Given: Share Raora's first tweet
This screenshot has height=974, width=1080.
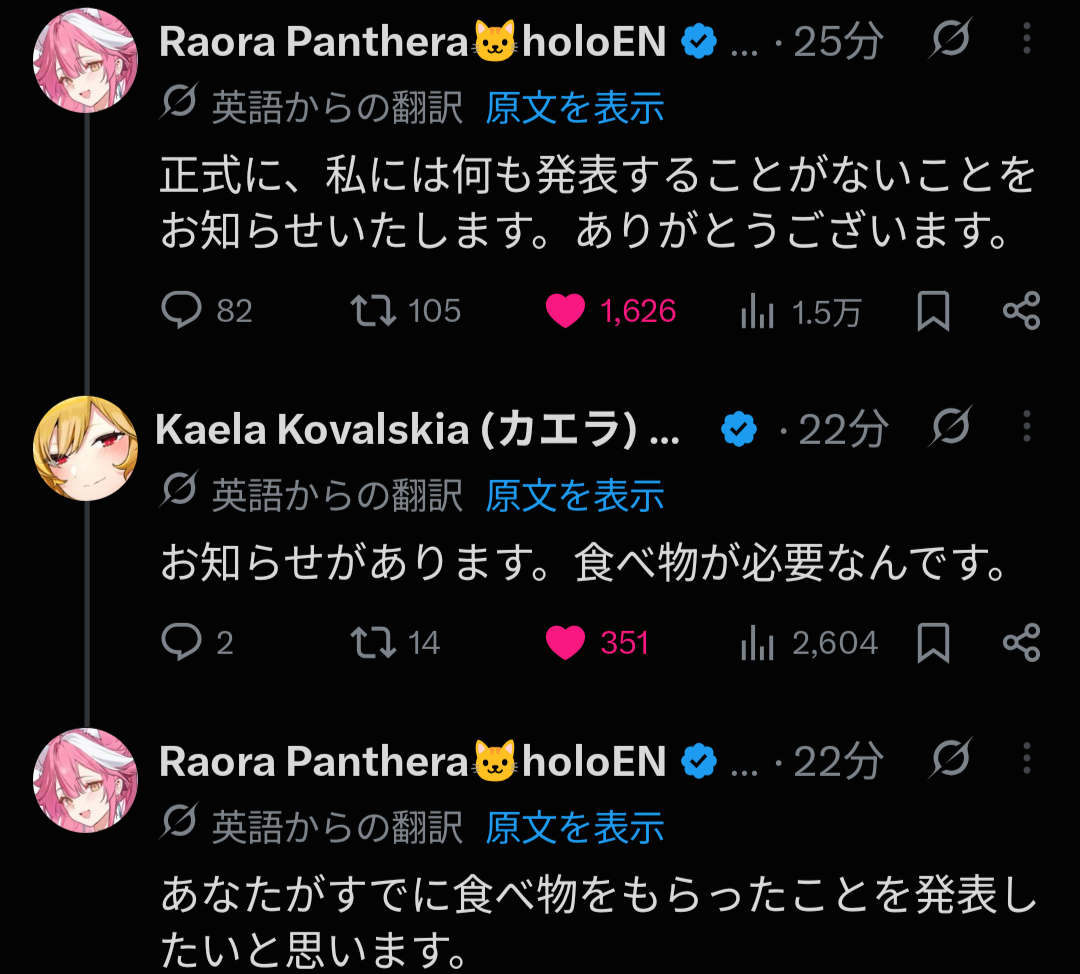Looking at the screenshot, I should pyautogui.click(x=1021, y=311).
